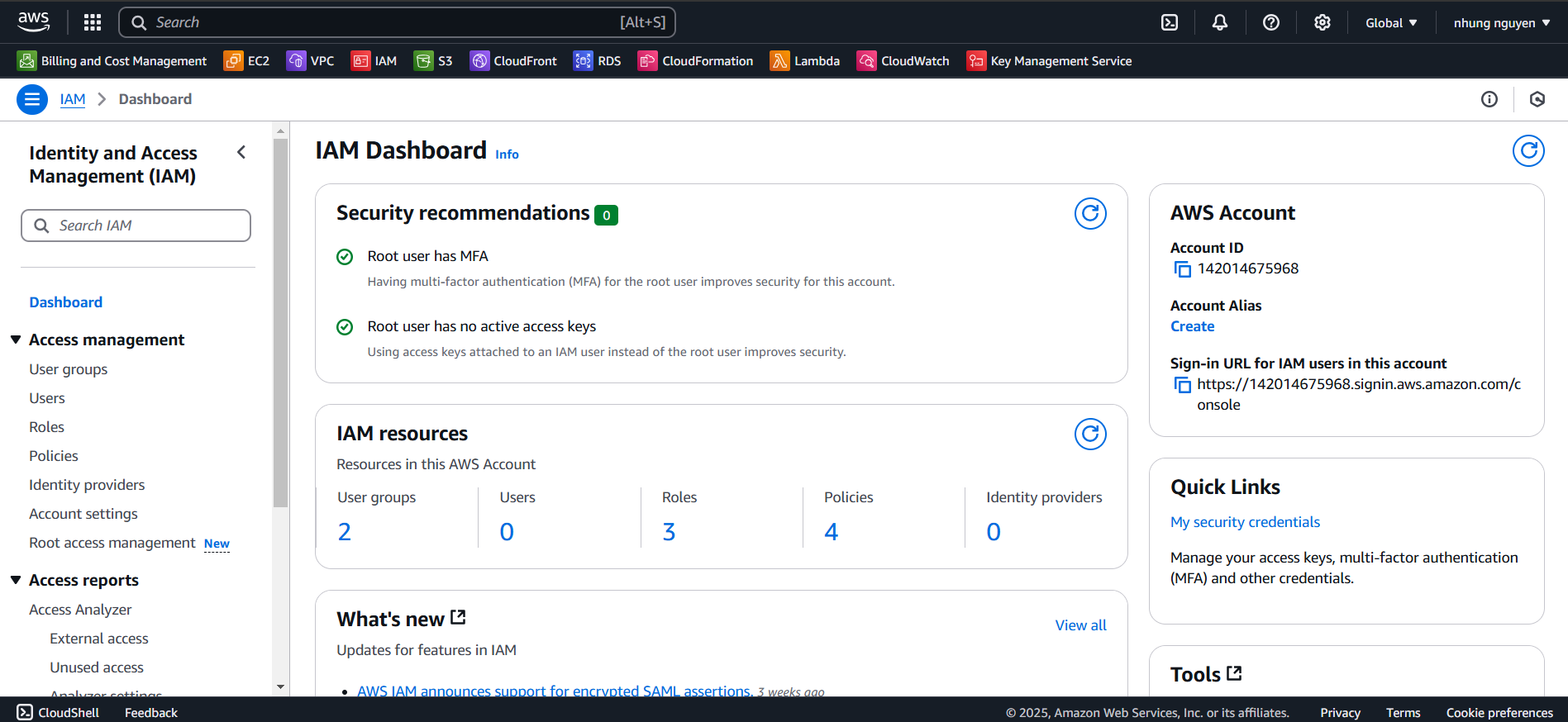Open Billing and Cost Management shortcut

coord(112,61)
